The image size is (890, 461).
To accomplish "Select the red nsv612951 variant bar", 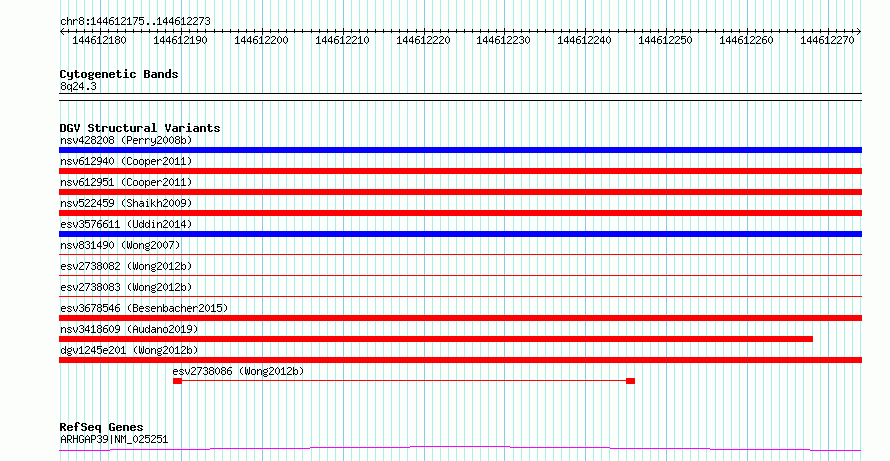I will point(460,192).
